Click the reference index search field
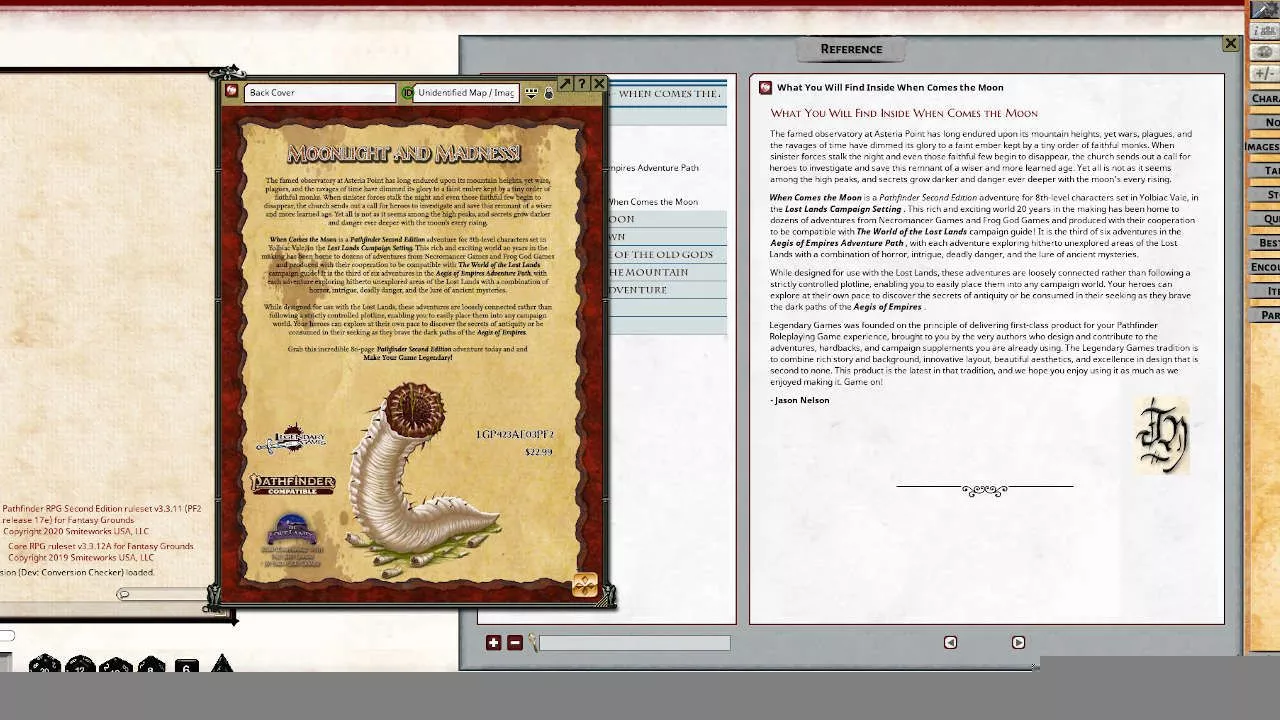1280x720 pixels. pos(635,643)
